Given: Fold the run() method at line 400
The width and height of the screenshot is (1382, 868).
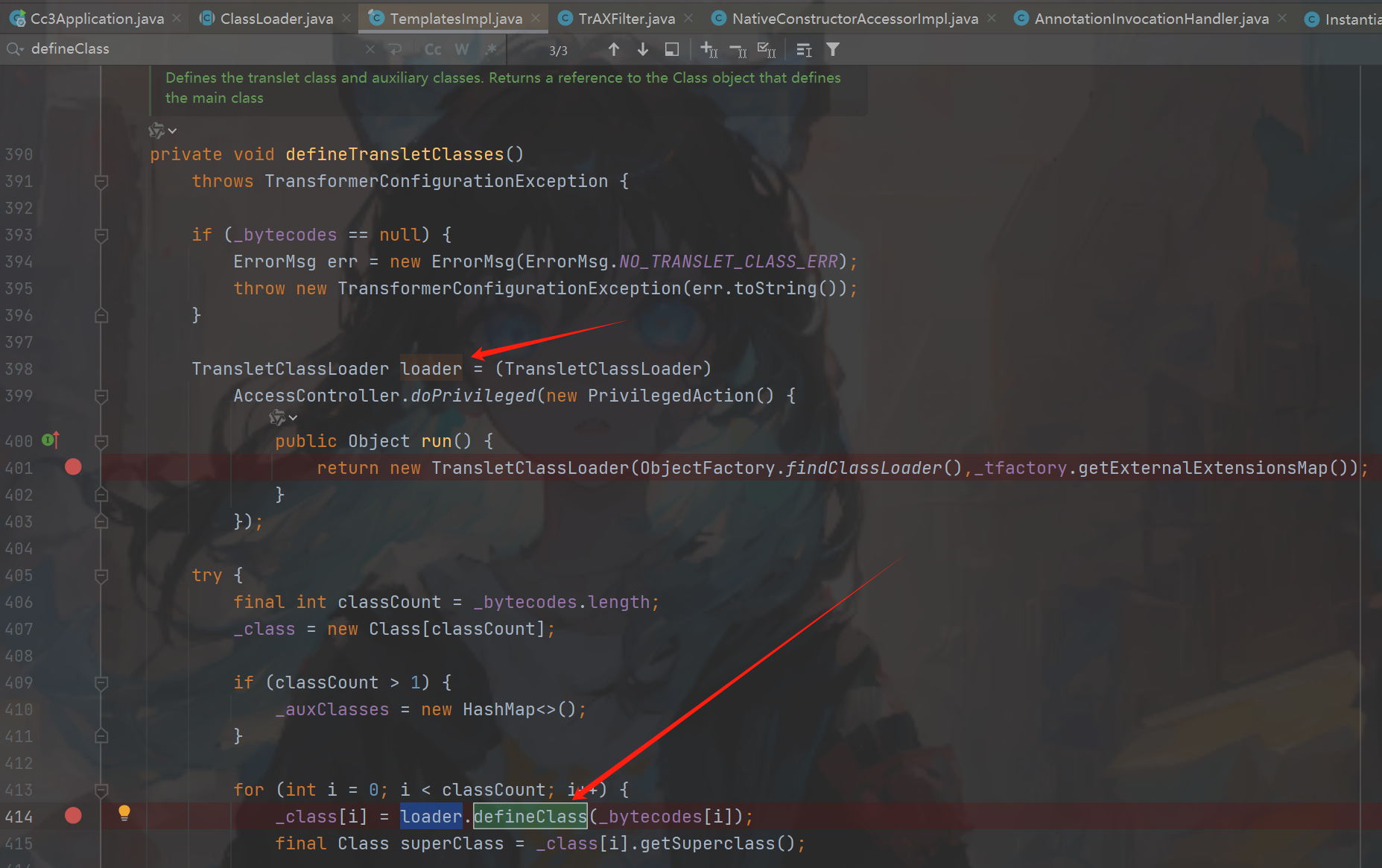Looking at the screenshot, I should (x=101, y=441).
